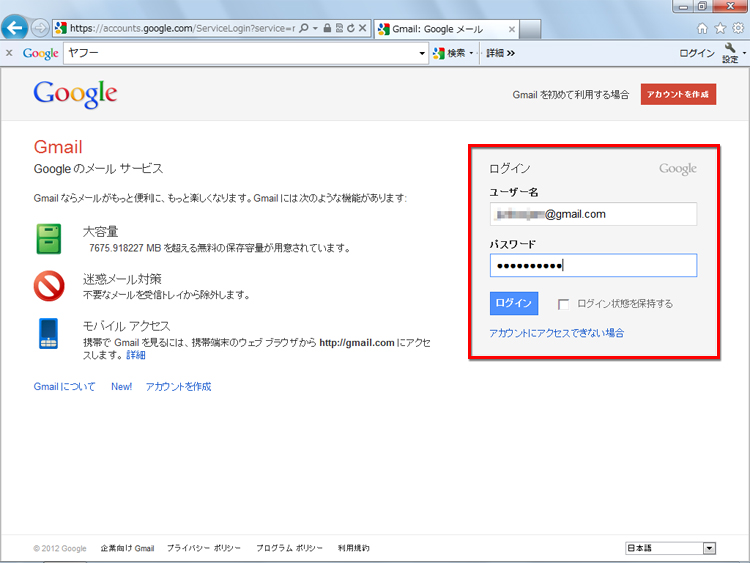Open favorites star icon
The height and width of the screenshot is (563, 750).
coord(720,29)
